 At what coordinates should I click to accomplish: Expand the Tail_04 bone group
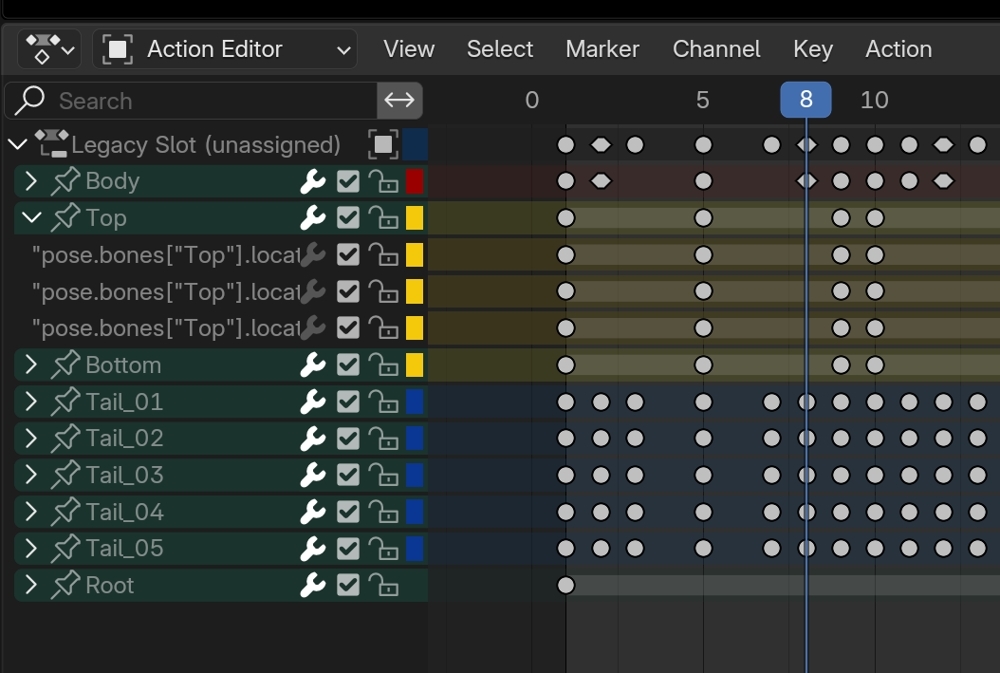[x=31, y=512]
